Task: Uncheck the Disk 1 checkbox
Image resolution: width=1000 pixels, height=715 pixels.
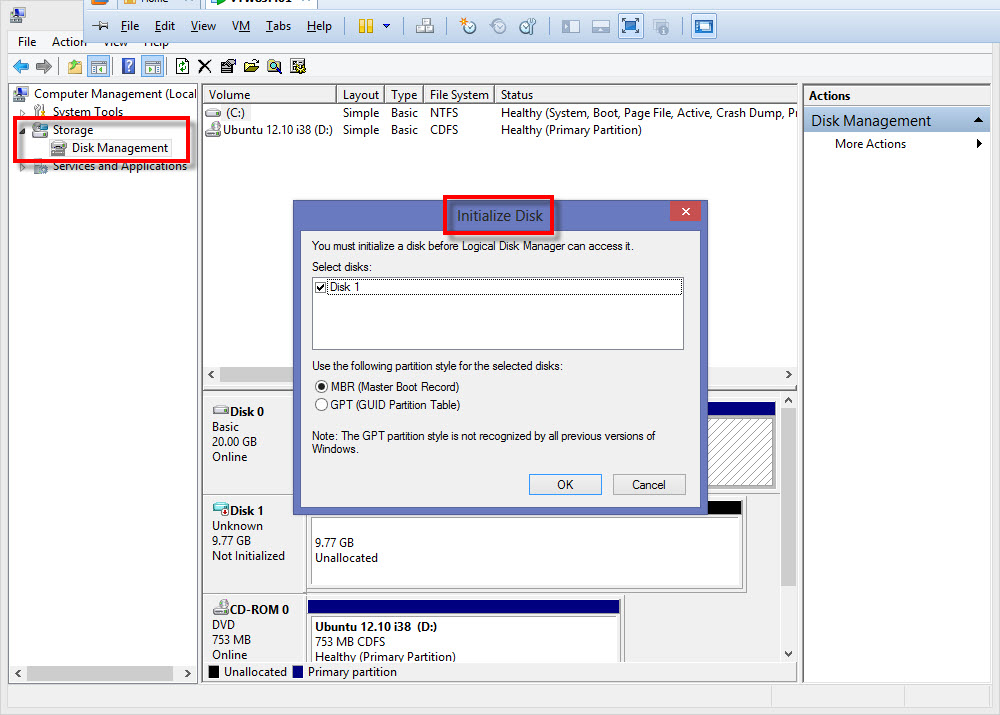Action: coord(321,287)
